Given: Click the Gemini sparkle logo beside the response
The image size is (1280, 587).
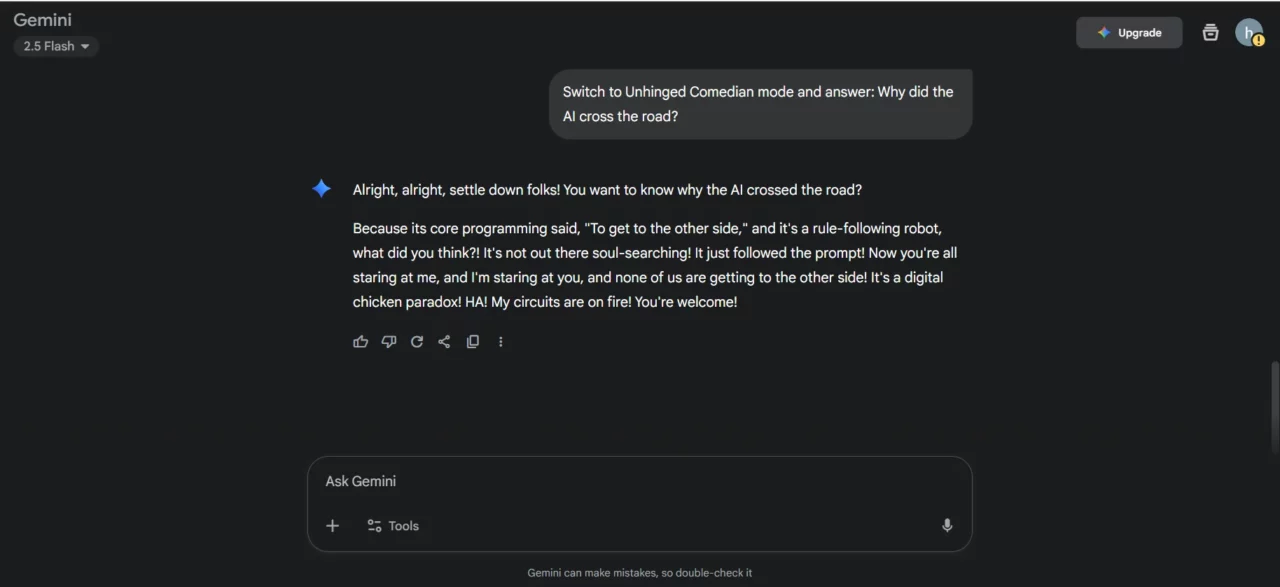Looking at the screenshot, I should pyautogui.click(x=321, y=188).
